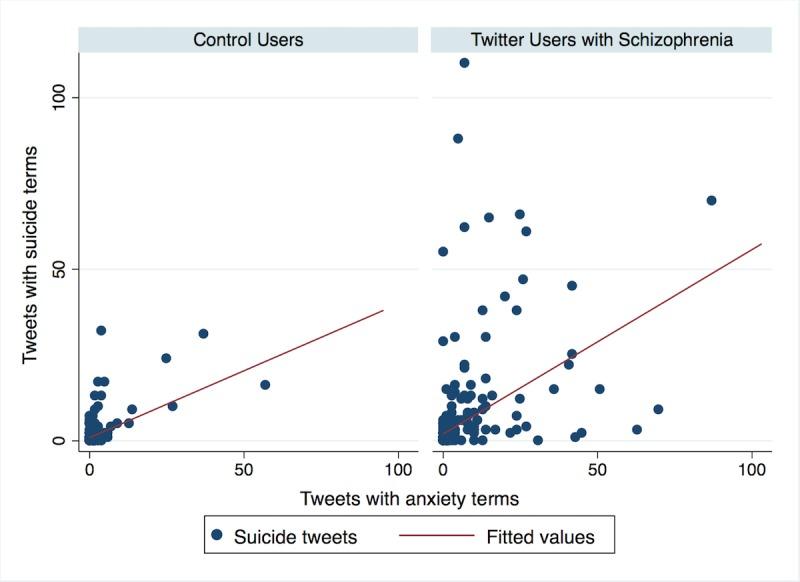Click the Schizophrenia panel x-axis label 0
Image resolution: width=800 pixels, height=582 pixels.
[443, 469]
